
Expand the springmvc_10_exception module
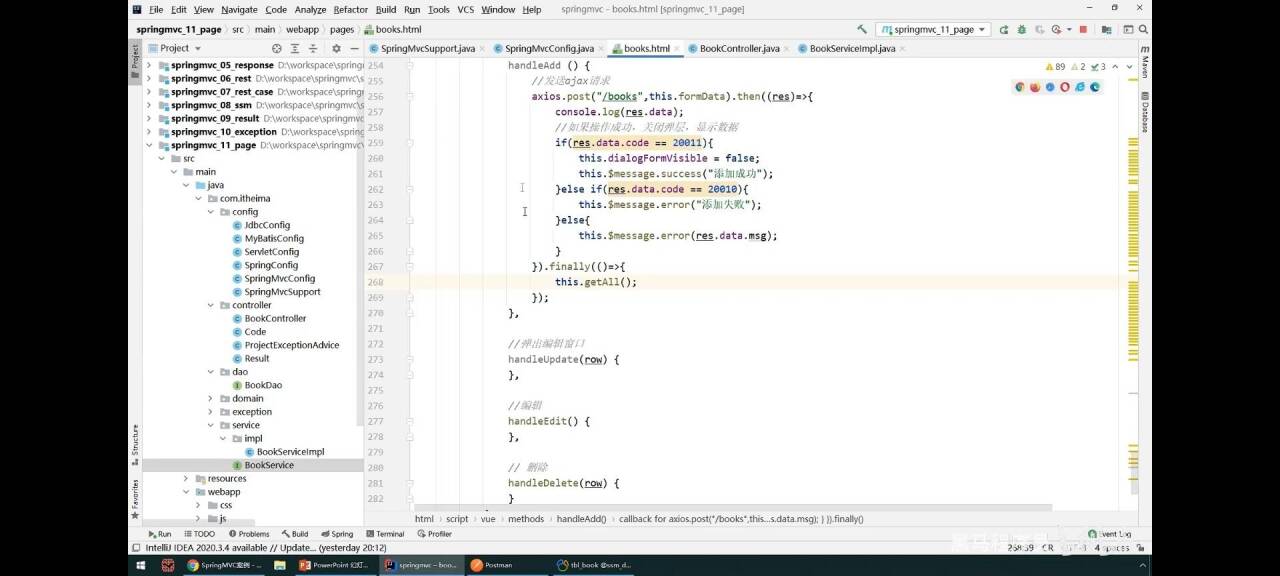pyautogui.click(x=149, y=131)
